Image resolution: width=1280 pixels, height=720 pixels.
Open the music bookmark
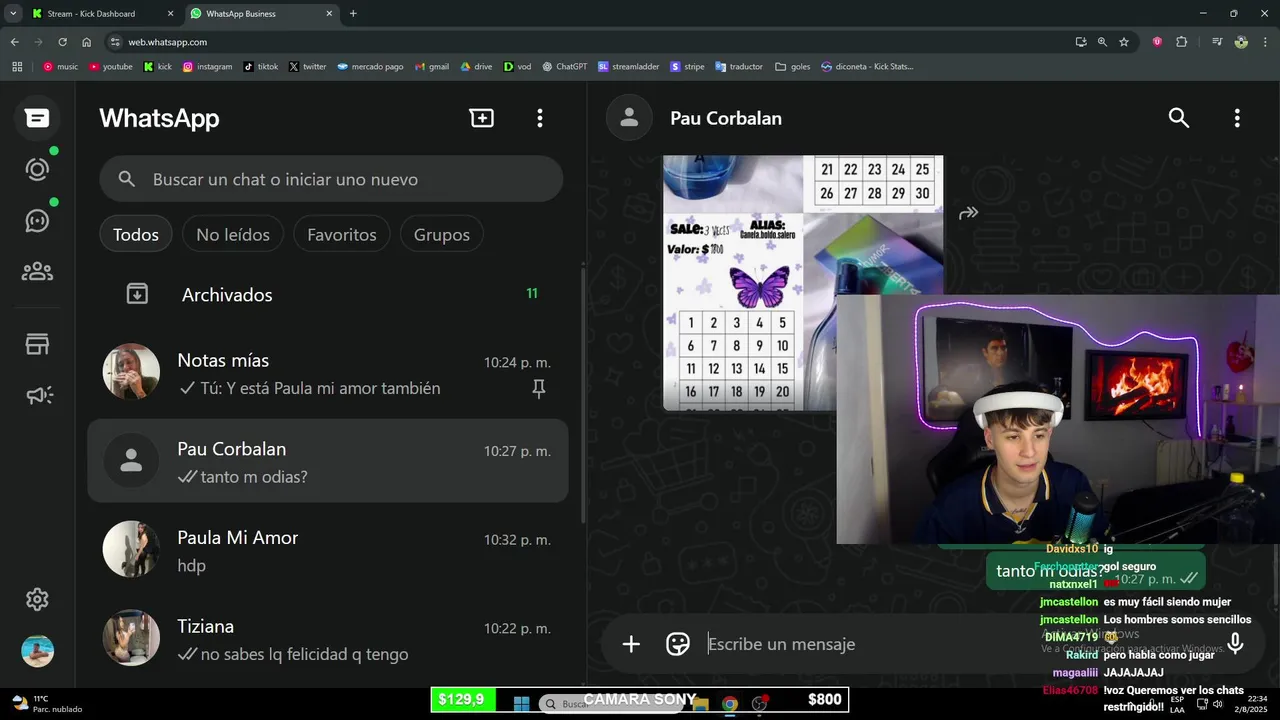[x=60, y=67]
